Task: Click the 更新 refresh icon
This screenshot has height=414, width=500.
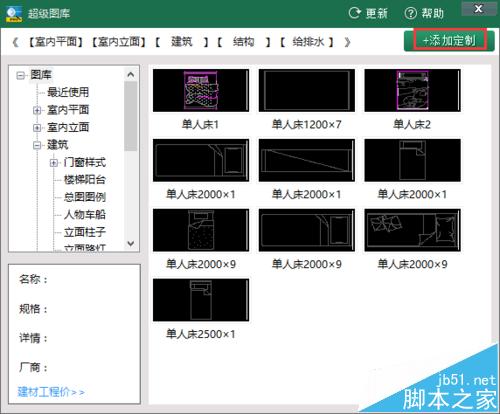Action: click(x=355, y=13)
